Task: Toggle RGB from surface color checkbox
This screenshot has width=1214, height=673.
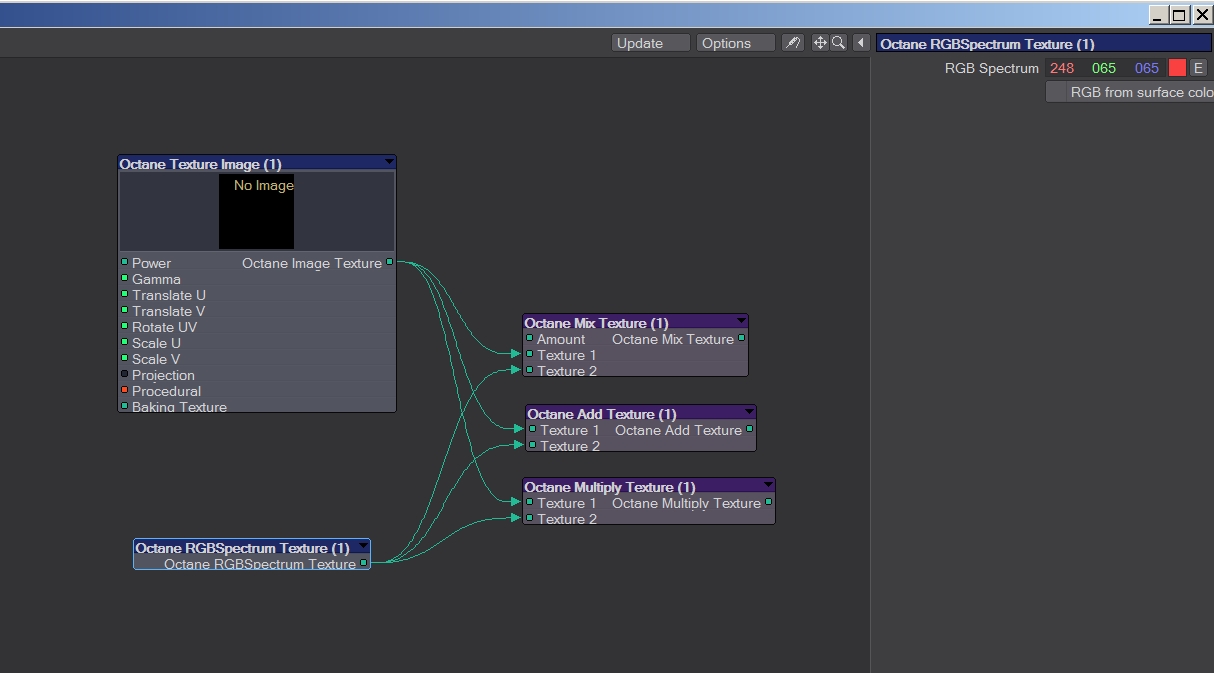Action: pyautogui.click(x=1056, y=92)
